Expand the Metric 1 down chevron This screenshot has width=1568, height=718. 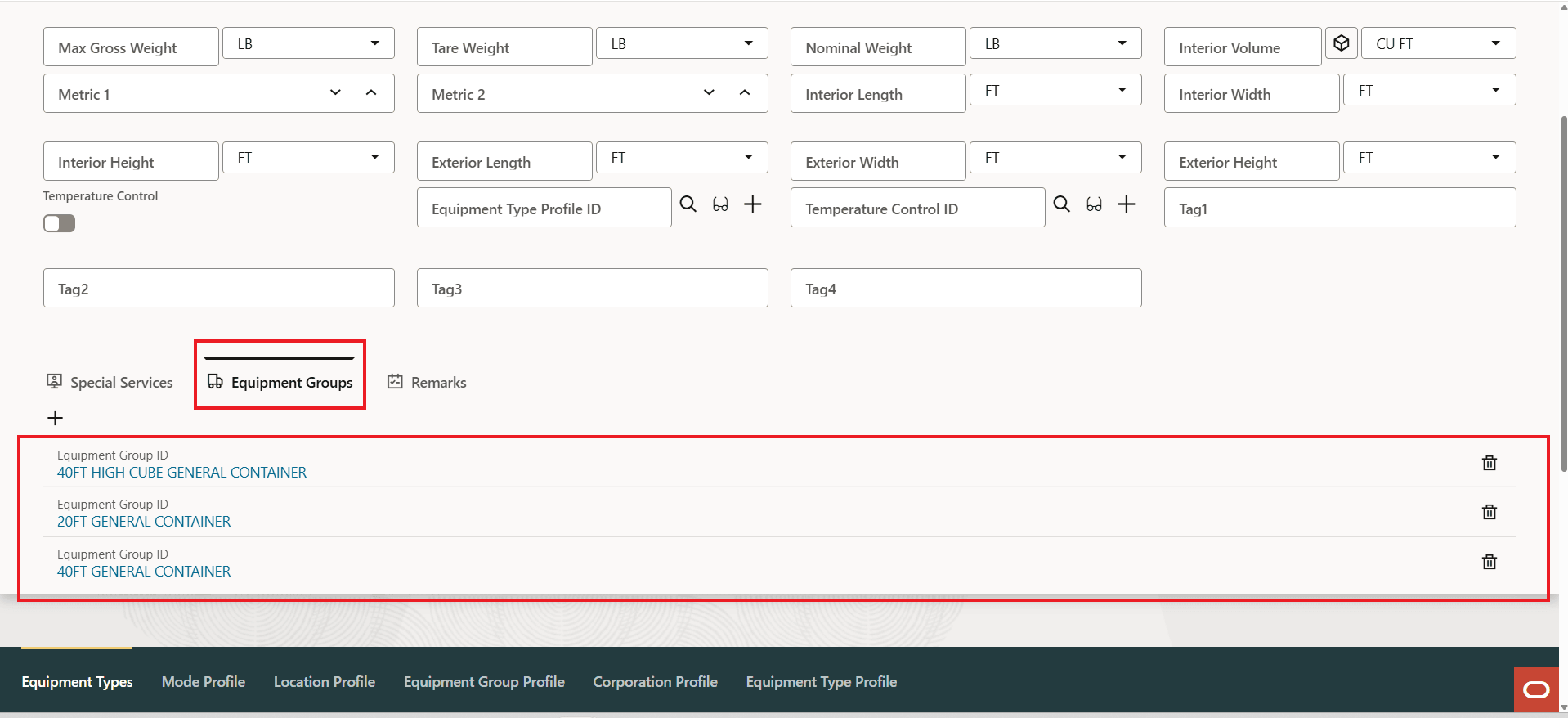point(335,92)
